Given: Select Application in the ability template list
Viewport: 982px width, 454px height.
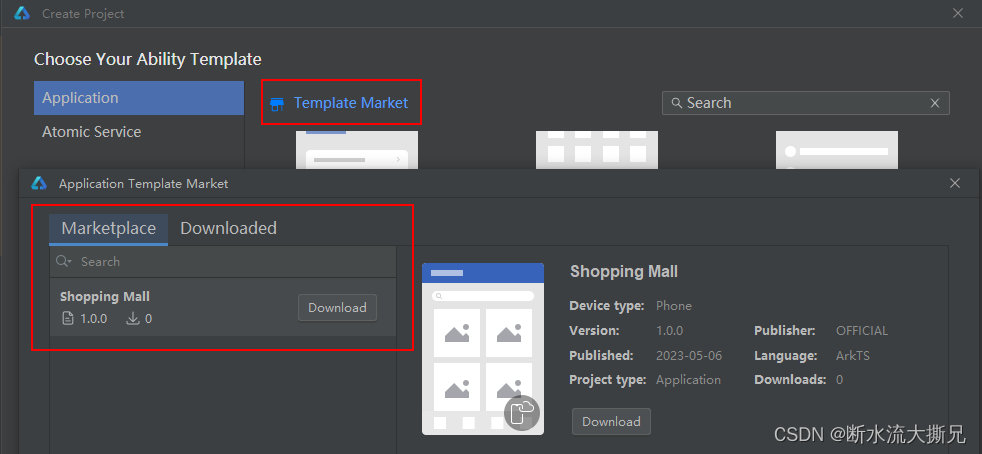Looking at the screenshot, I should tap(139, 98).
